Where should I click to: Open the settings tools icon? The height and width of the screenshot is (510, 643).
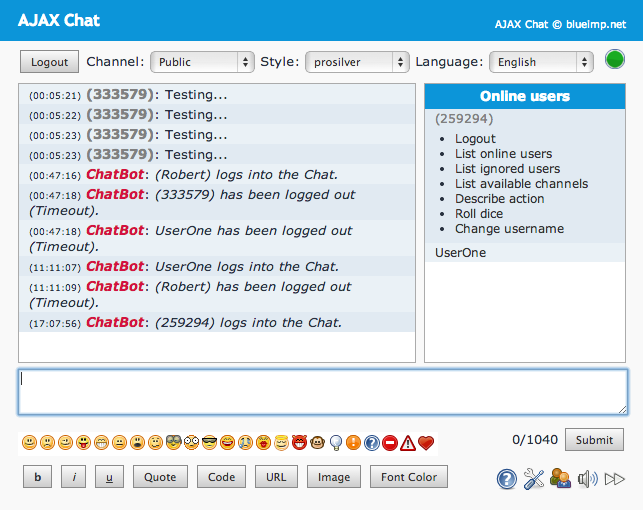(x=534, y=479)
